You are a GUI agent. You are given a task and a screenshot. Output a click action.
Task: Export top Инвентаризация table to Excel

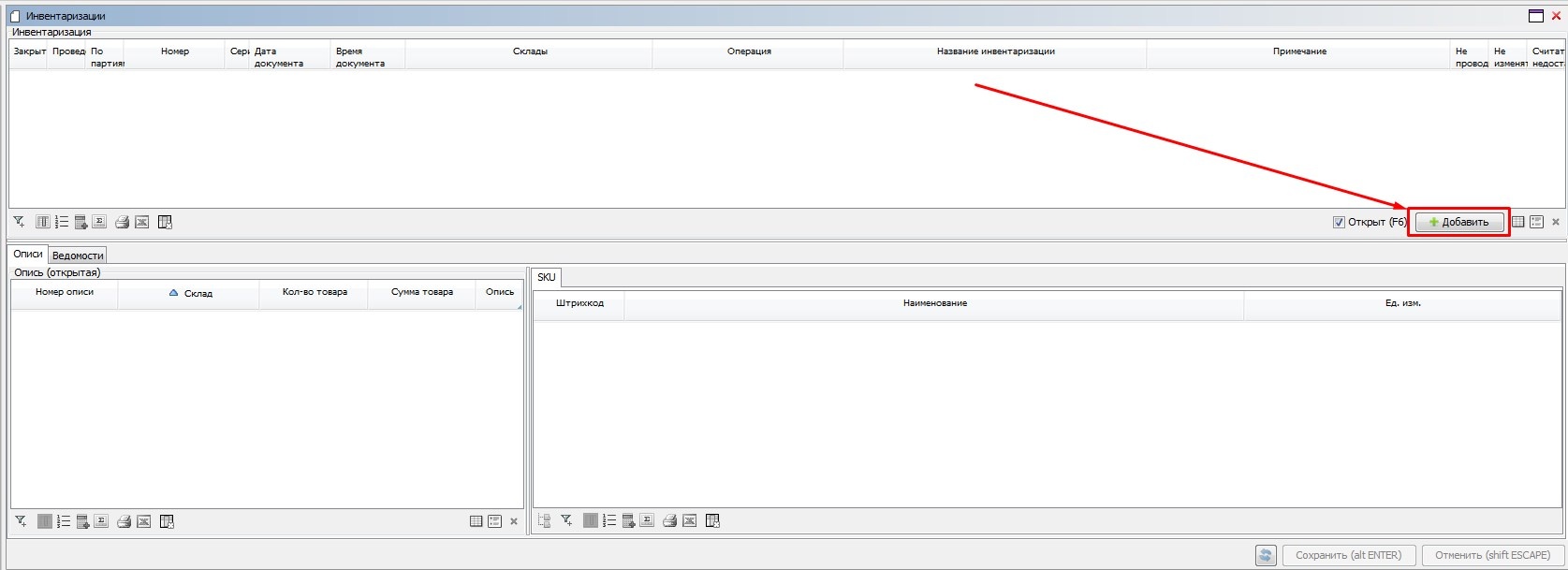142,222
